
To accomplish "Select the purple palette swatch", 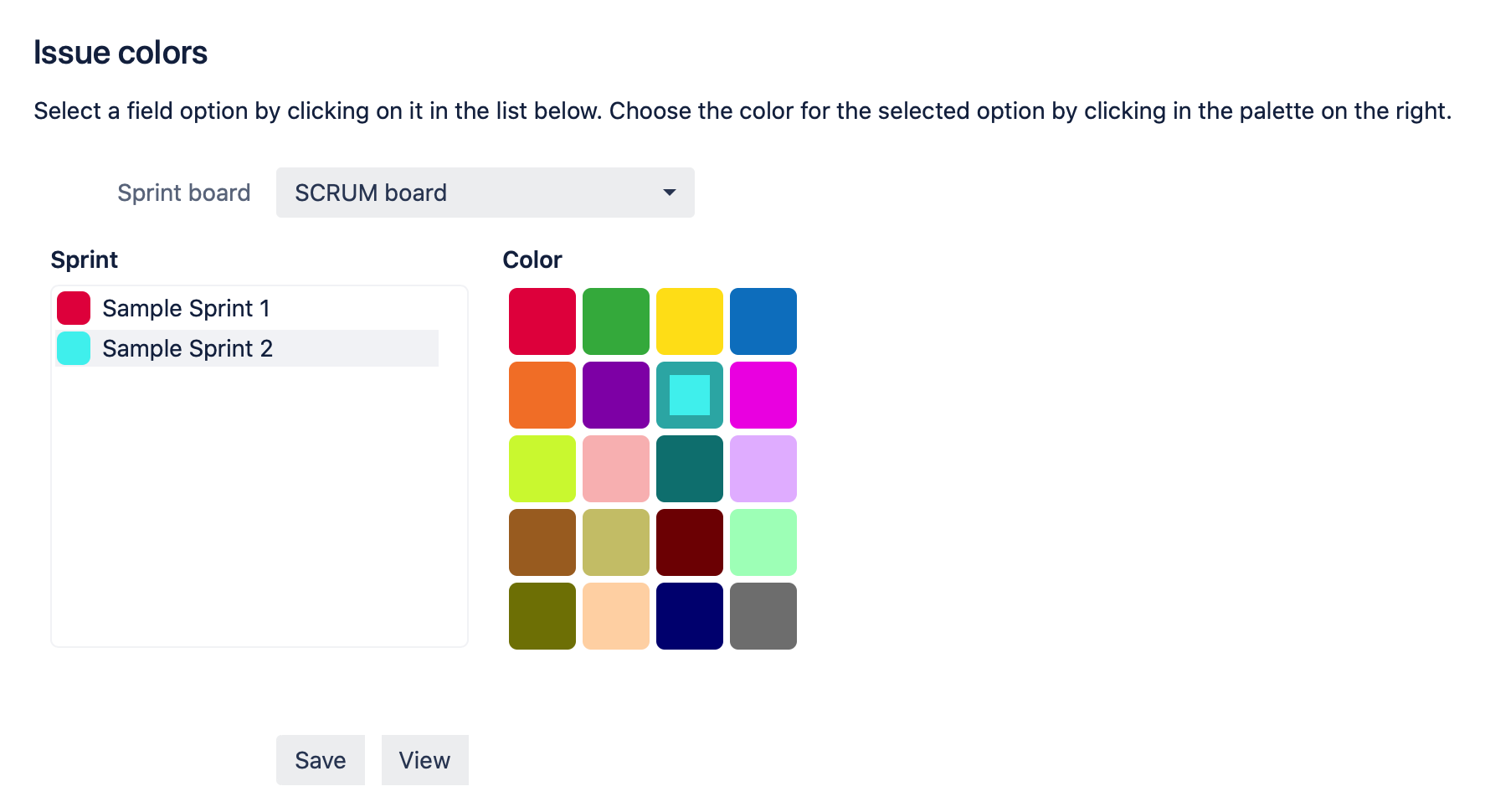I will tap(616, 395).
